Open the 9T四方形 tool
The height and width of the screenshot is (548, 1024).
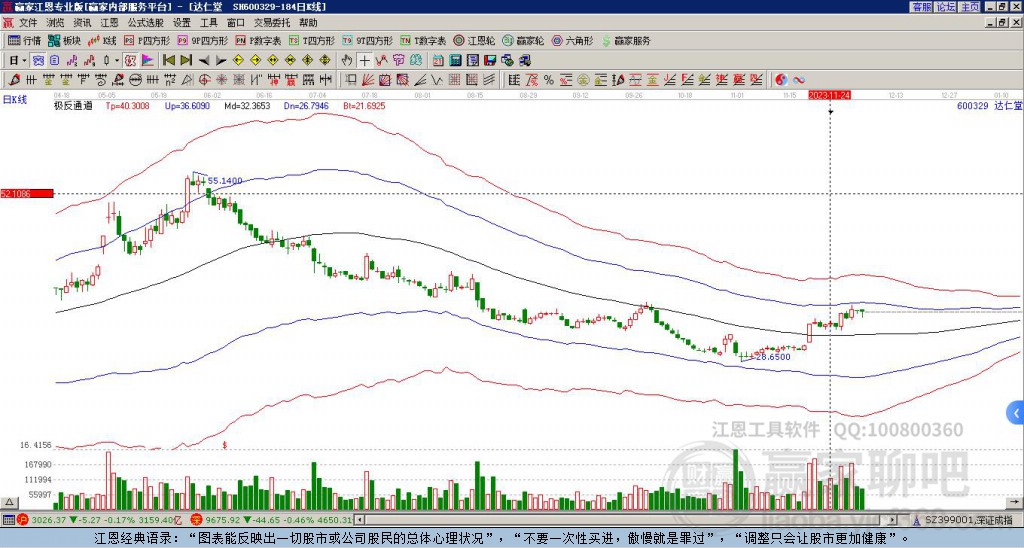click(x=368, y=40)
